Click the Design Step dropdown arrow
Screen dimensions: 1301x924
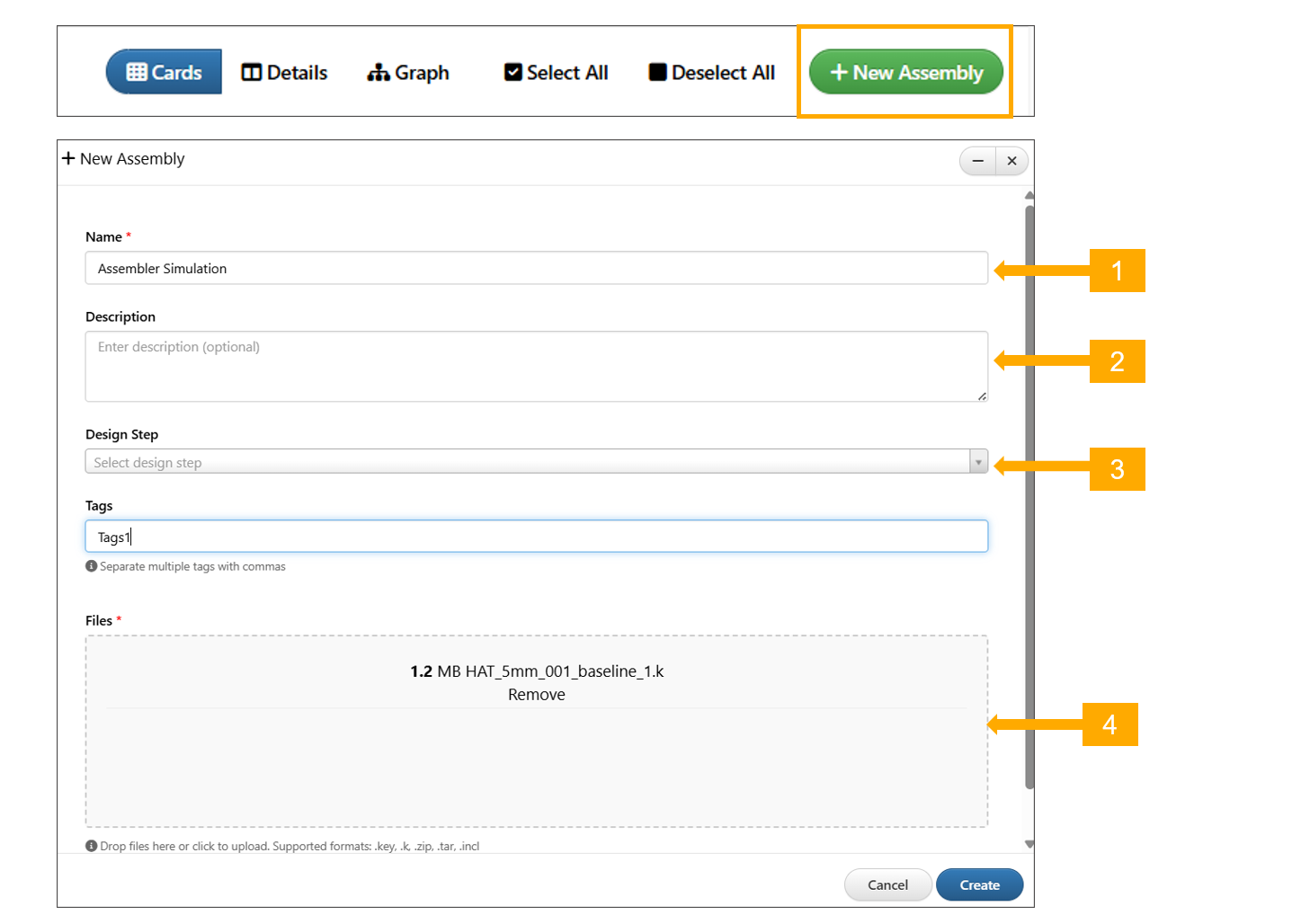pos(978,462)
